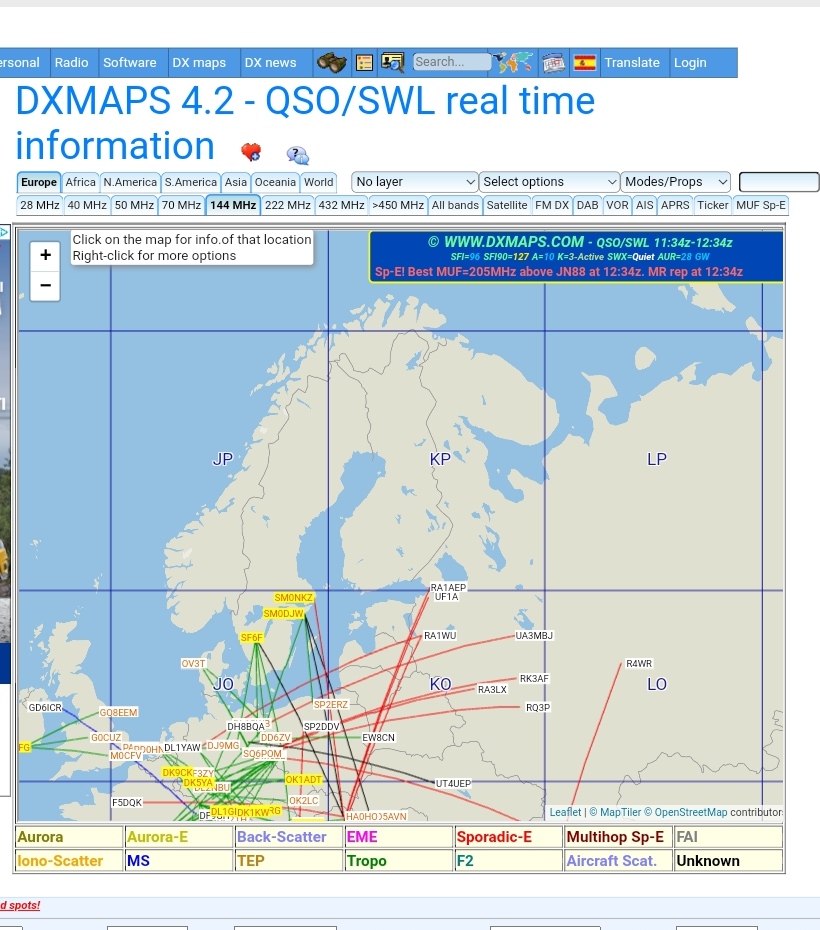Select the 432 MHz band tab
This screenshot has height=930, width=820.
pos(342,205)
